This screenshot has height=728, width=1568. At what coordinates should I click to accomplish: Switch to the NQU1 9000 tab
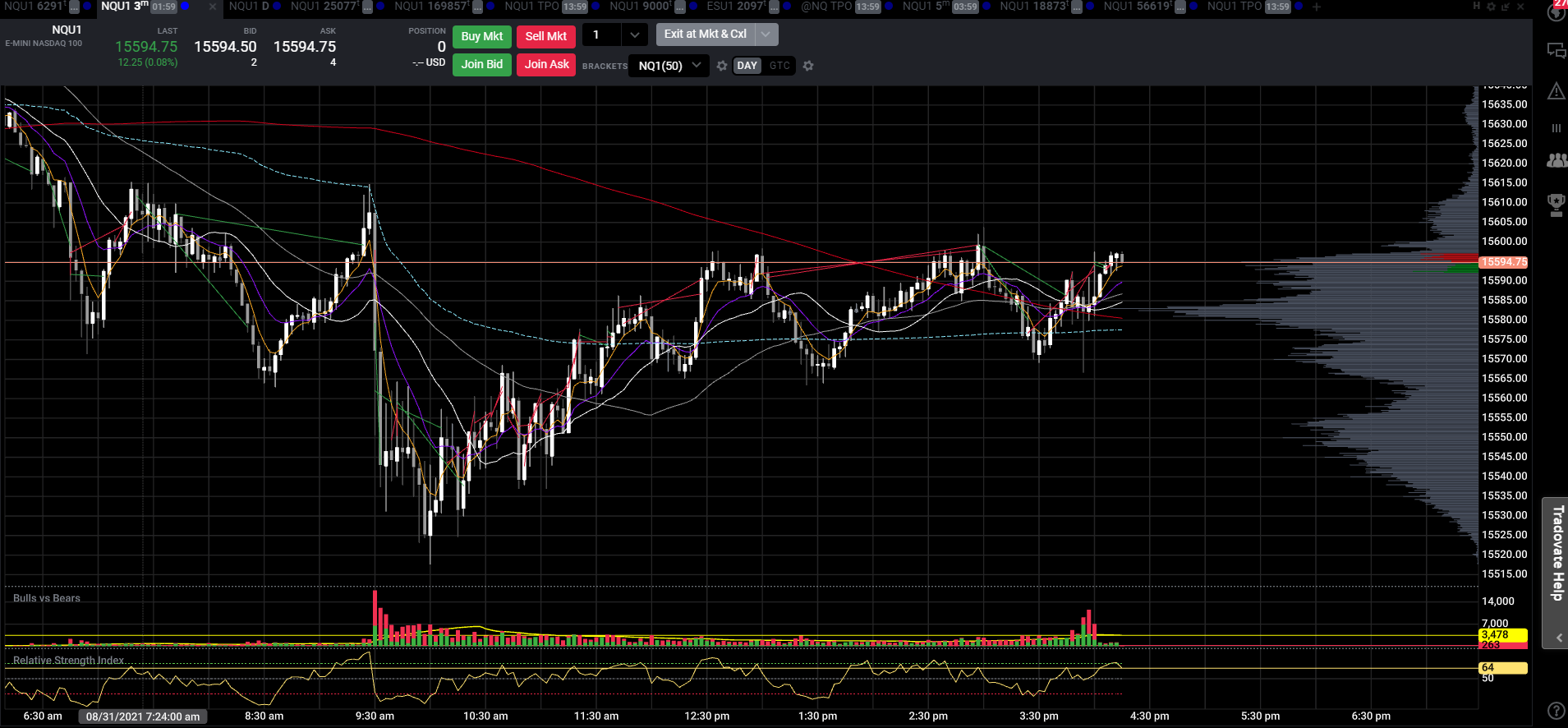coord(641,7)
